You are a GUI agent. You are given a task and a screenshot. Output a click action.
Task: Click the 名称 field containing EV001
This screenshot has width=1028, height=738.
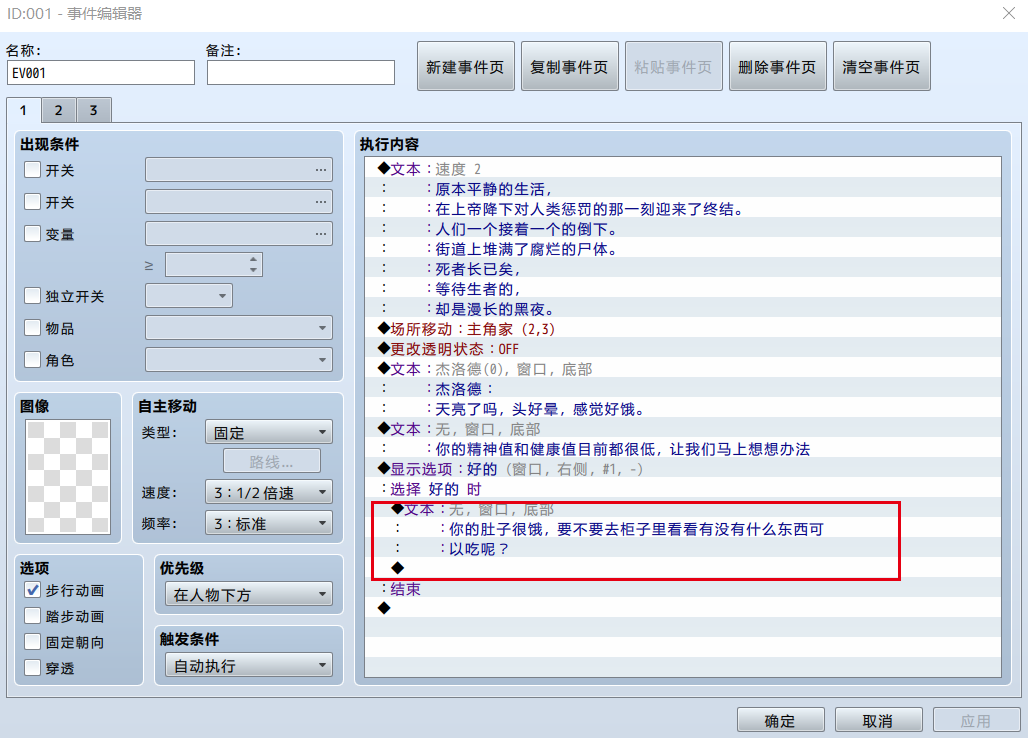click(101, 73)
